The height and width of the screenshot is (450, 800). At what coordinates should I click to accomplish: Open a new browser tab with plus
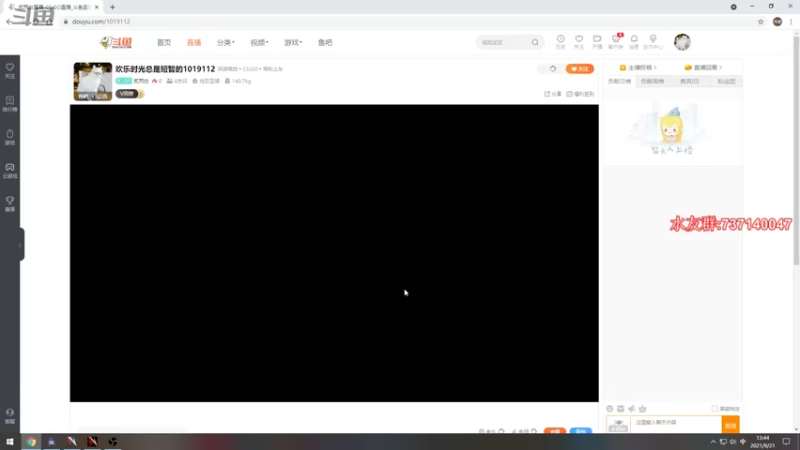click(x=112, y=7)
